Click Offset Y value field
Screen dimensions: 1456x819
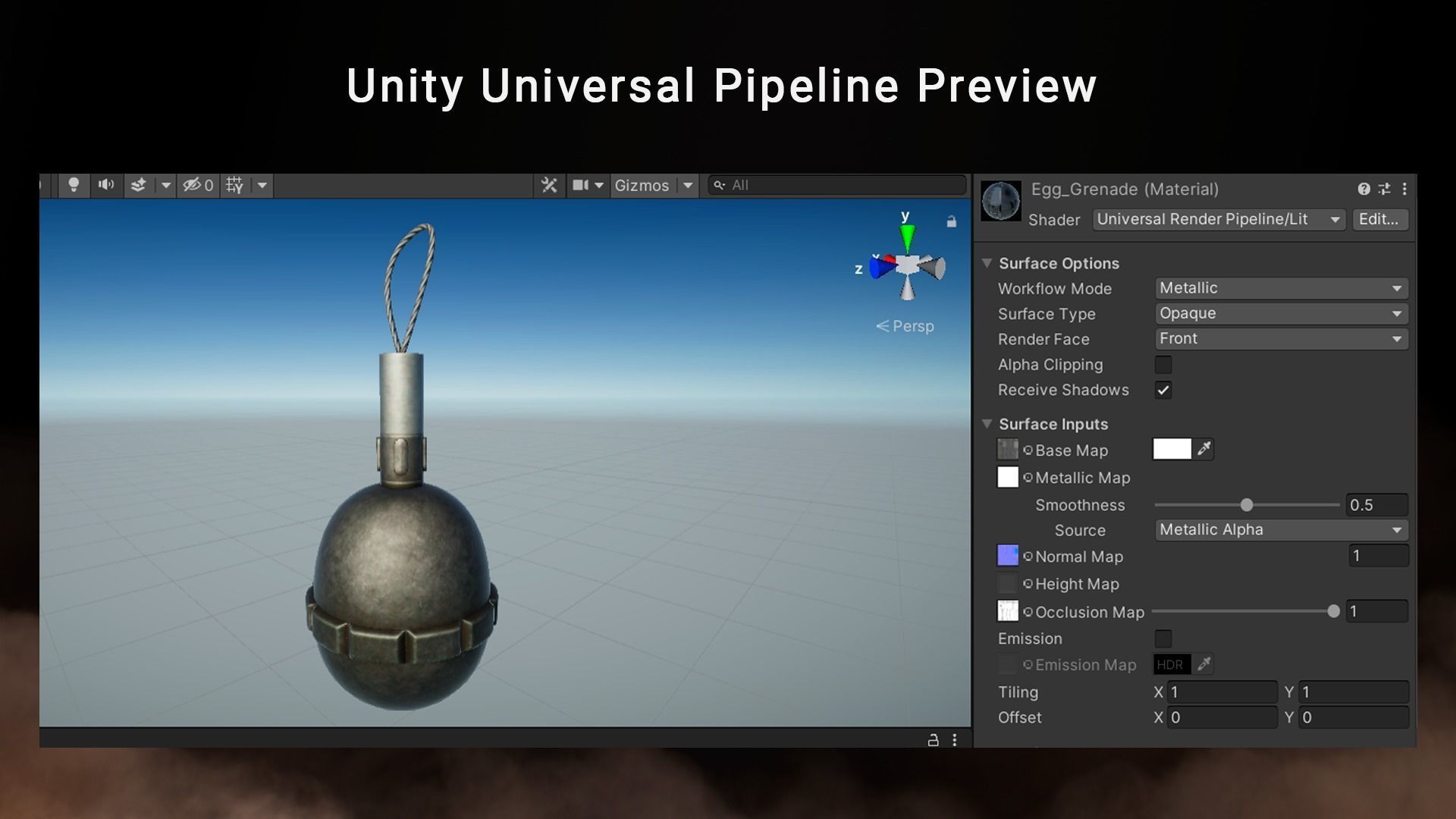click(x=1354, y=717)
